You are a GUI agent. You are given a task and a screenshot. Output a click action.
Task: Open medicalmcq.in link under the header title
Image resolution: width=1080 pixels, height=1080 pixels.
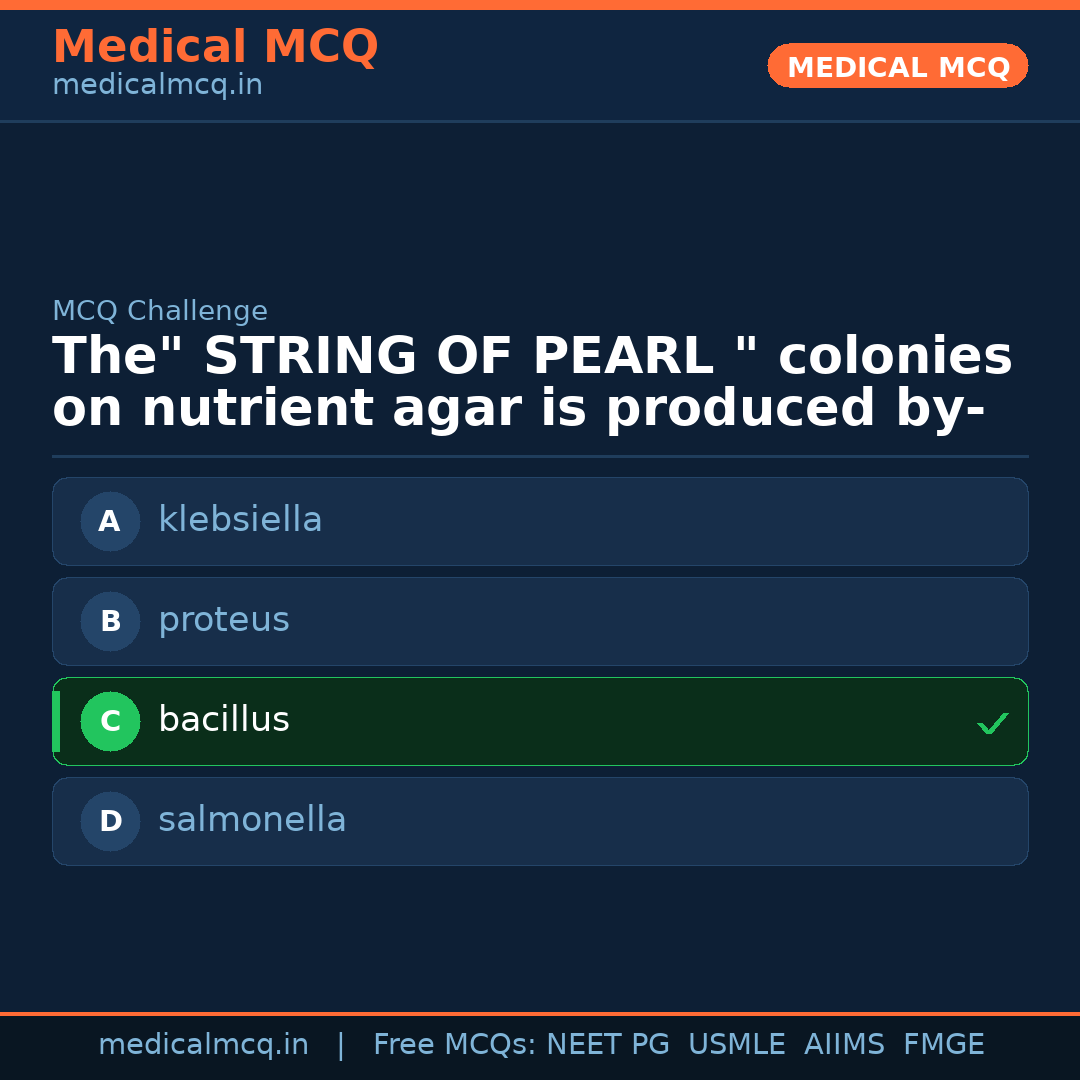pos(157,86)
